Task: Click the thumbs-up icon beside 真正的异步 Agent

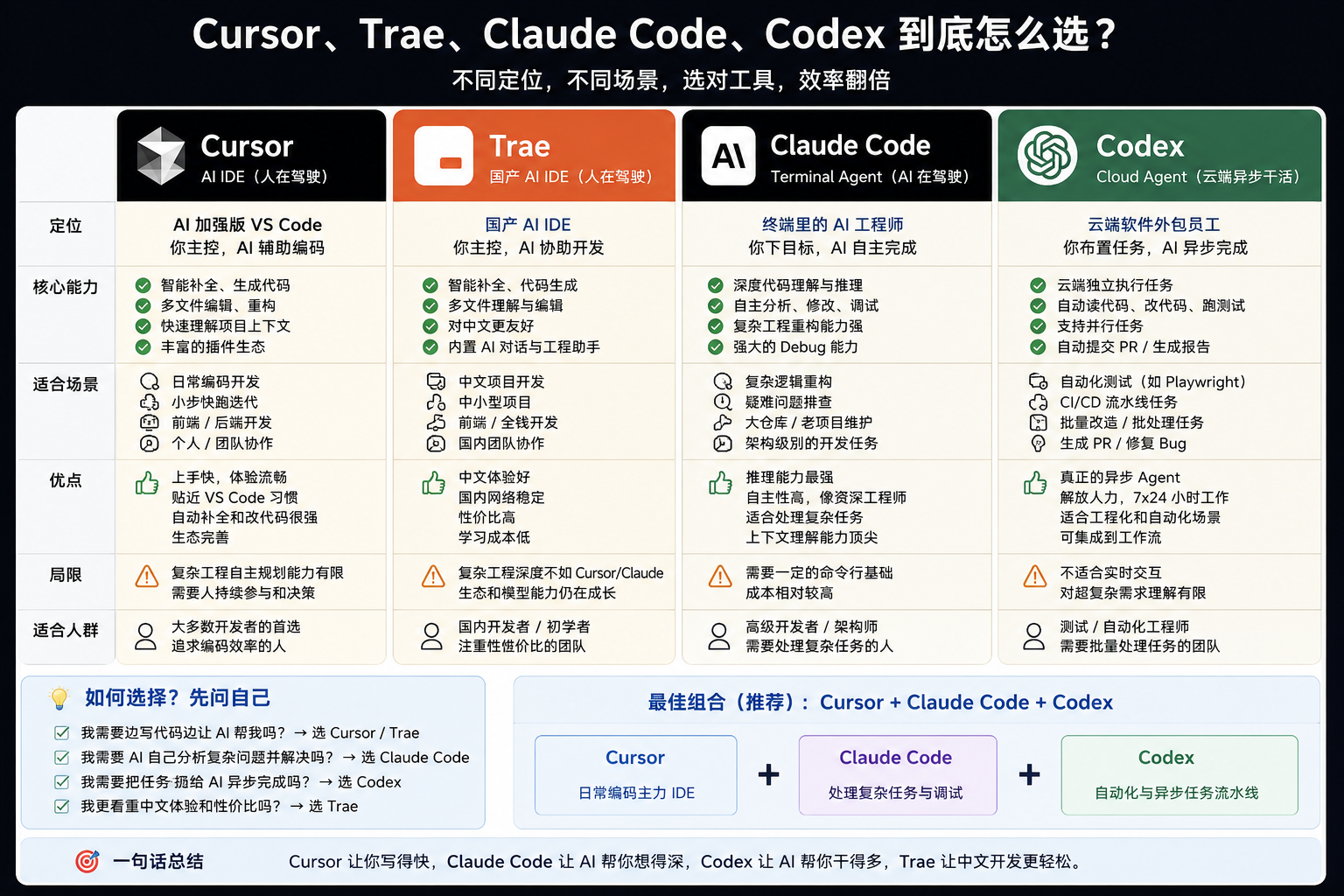Action: coord(1035,483)
